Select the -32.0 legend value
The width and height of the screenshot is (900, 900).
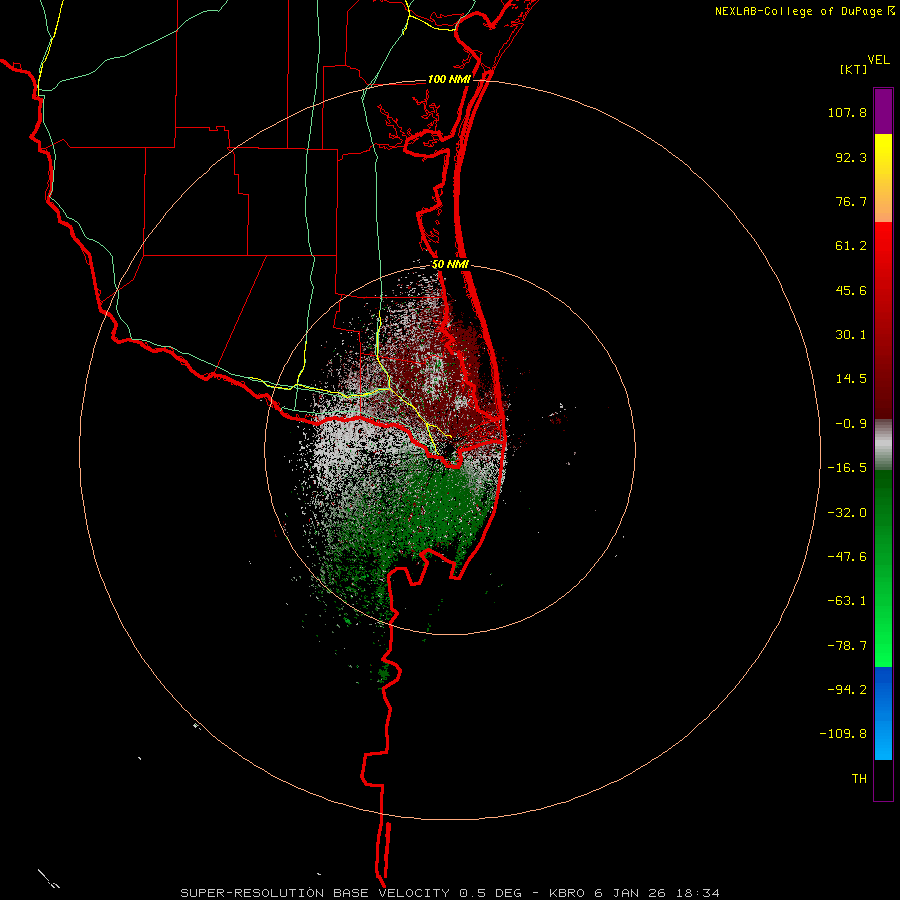pyautogui.click(x=847, y=513)
